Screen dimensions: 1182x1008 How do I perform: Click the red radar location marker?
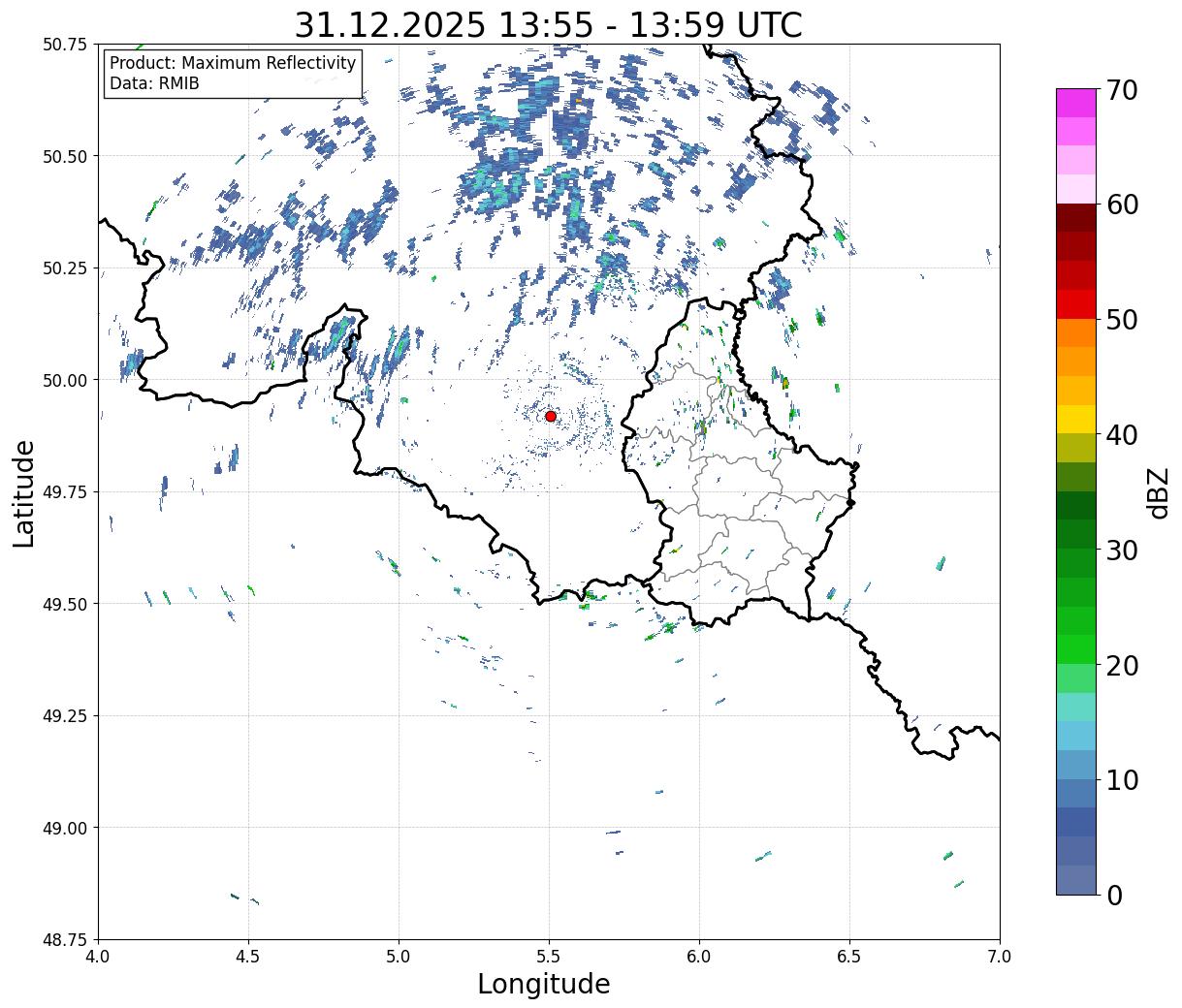pos(550,416)
